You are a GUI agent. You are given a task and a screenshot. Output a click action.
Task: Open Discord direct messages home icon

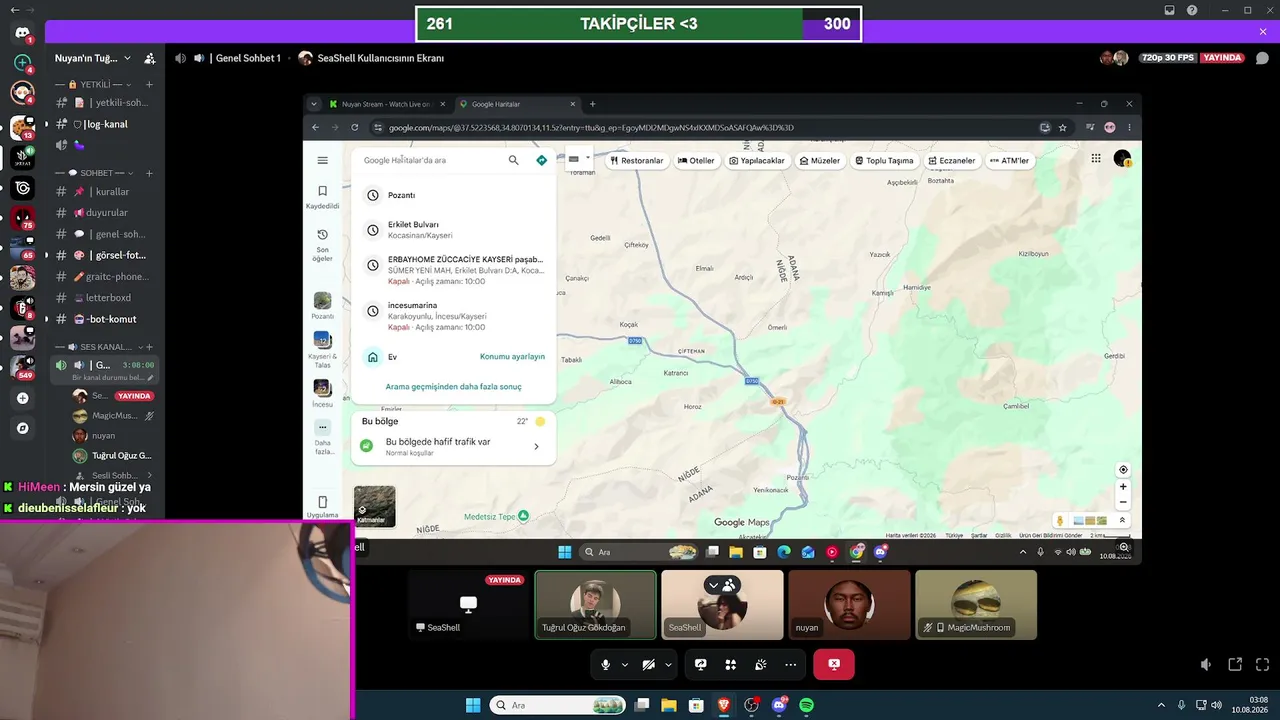pyautogui.click(x=22, y=33)
